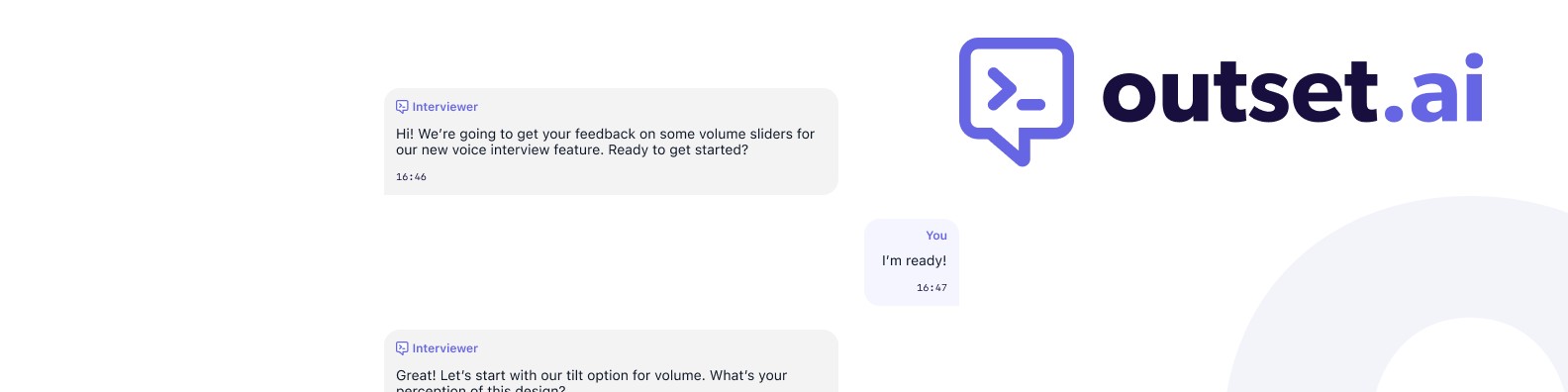
Task: Click the second "Interviewer" sender label
Action: point(444,348)
